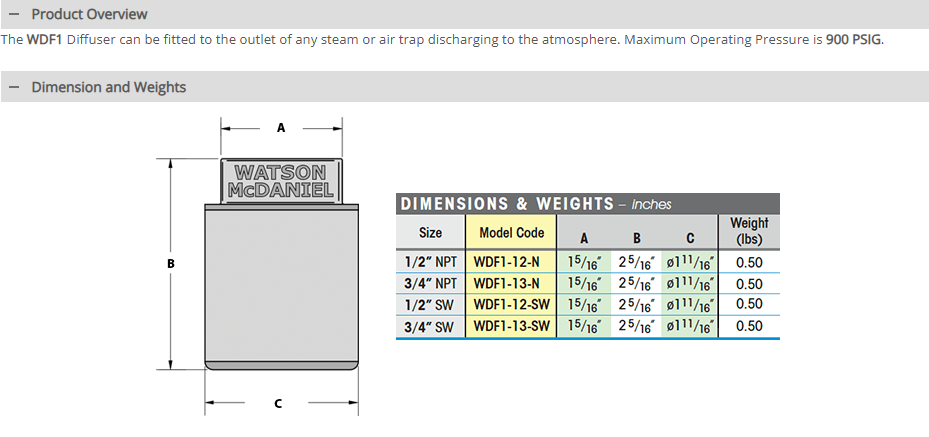Select model code WDF1-13-N cell
This screenshot has width=929, height=437.
click(507, 283)
